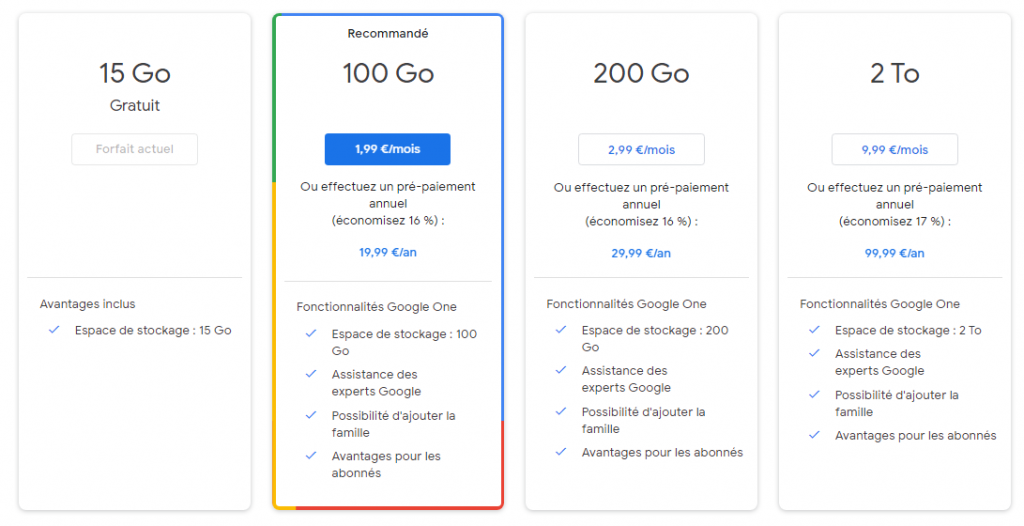
Task: Click checkmark beside Espace de stockage : 15 Go
Action: pyautogui.click(x=54, y=330)
